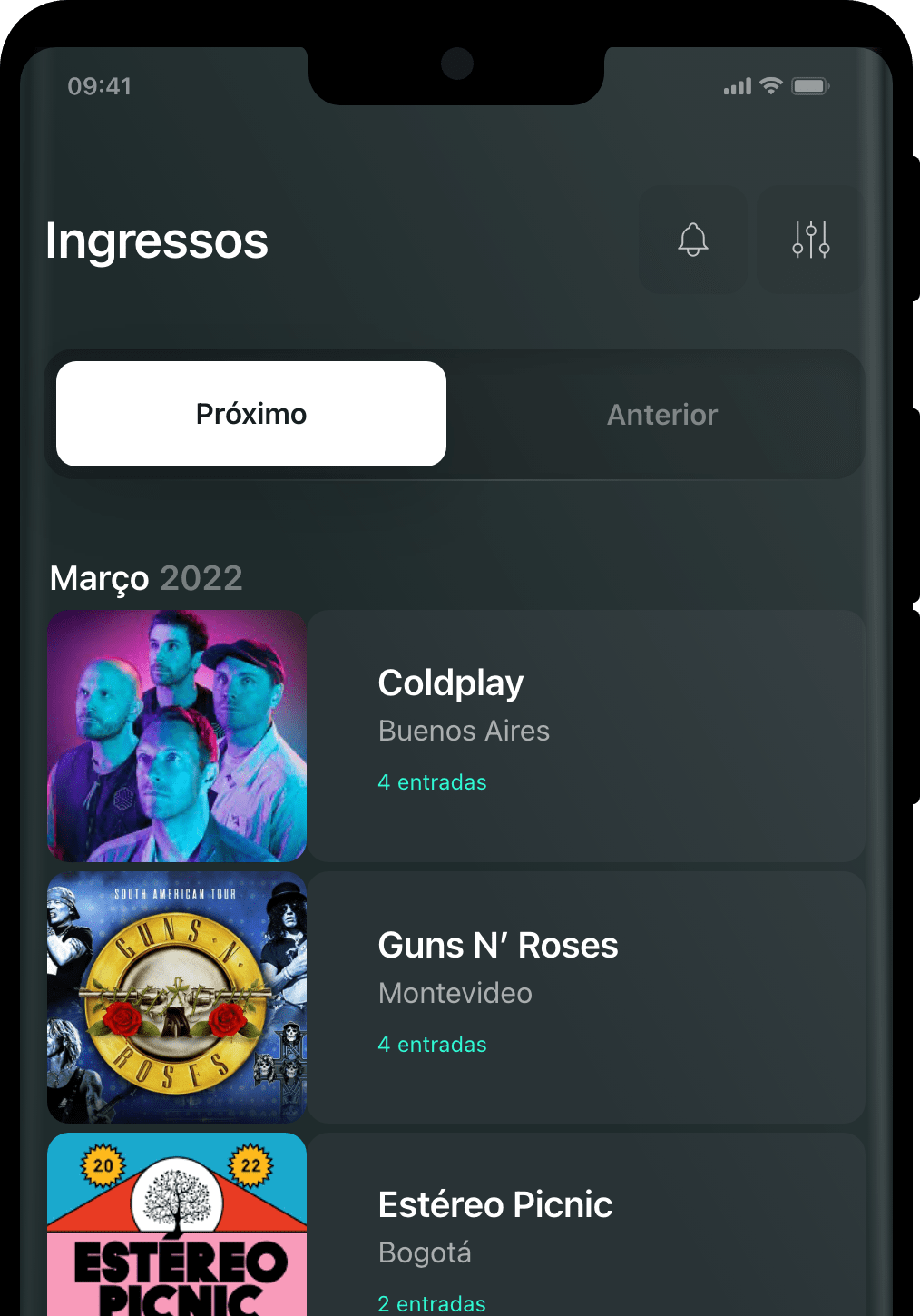Open the Coldplay band photo
Screen dimensions: 920x1316
pyautogui.click(x=177, y=736)
